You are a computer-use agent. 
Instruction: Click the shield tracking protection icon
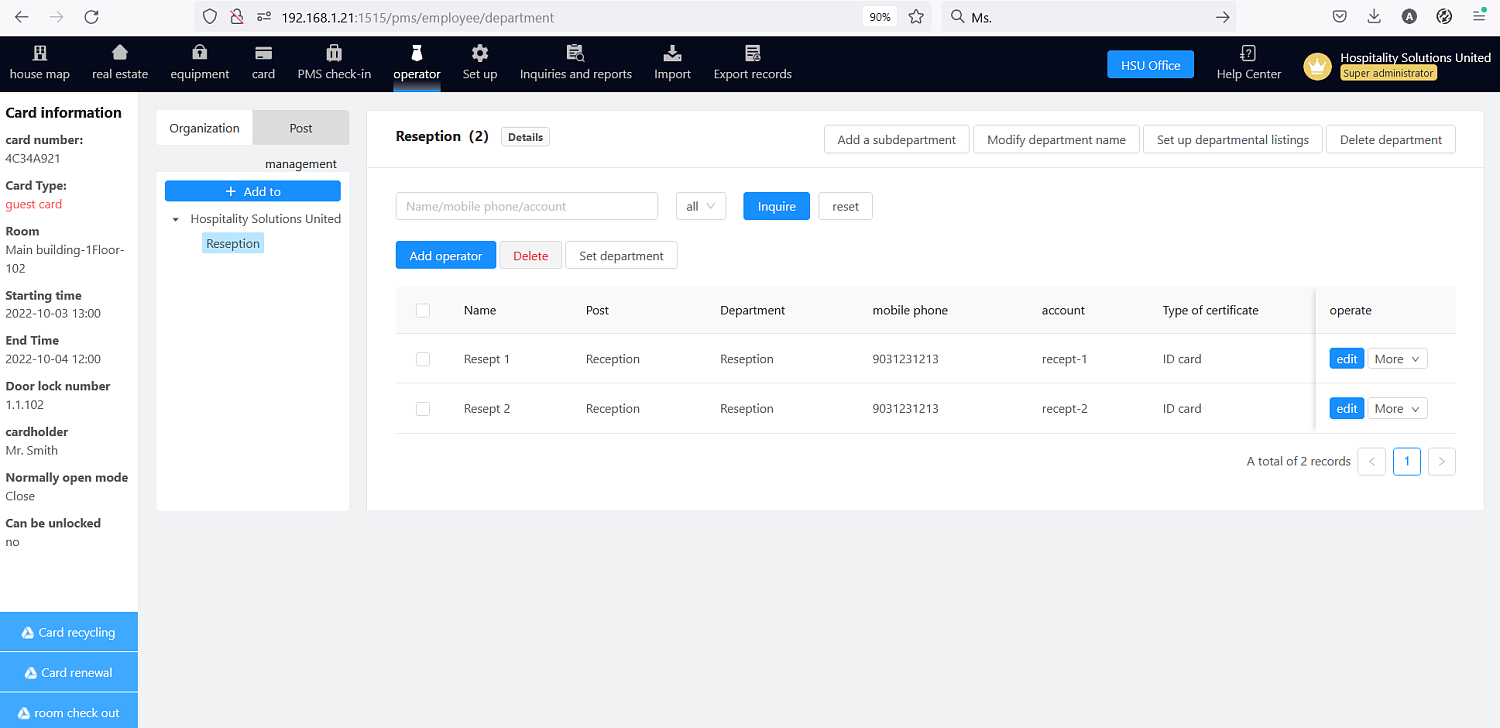point(209,17)
